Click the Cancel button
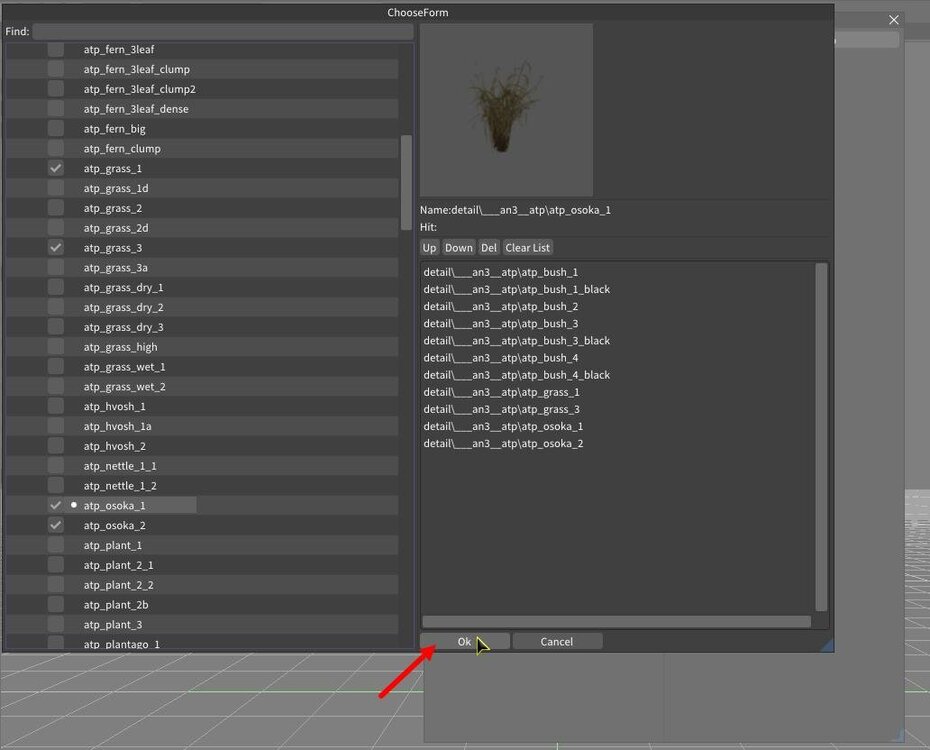 tap(557, 642)
